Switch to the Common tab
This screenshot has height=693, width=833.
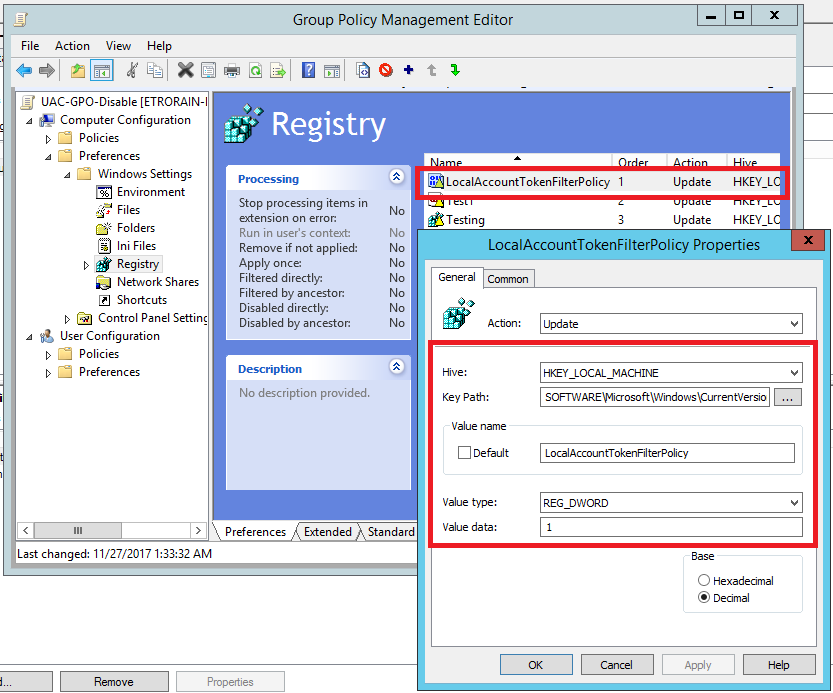click(508, 279)
